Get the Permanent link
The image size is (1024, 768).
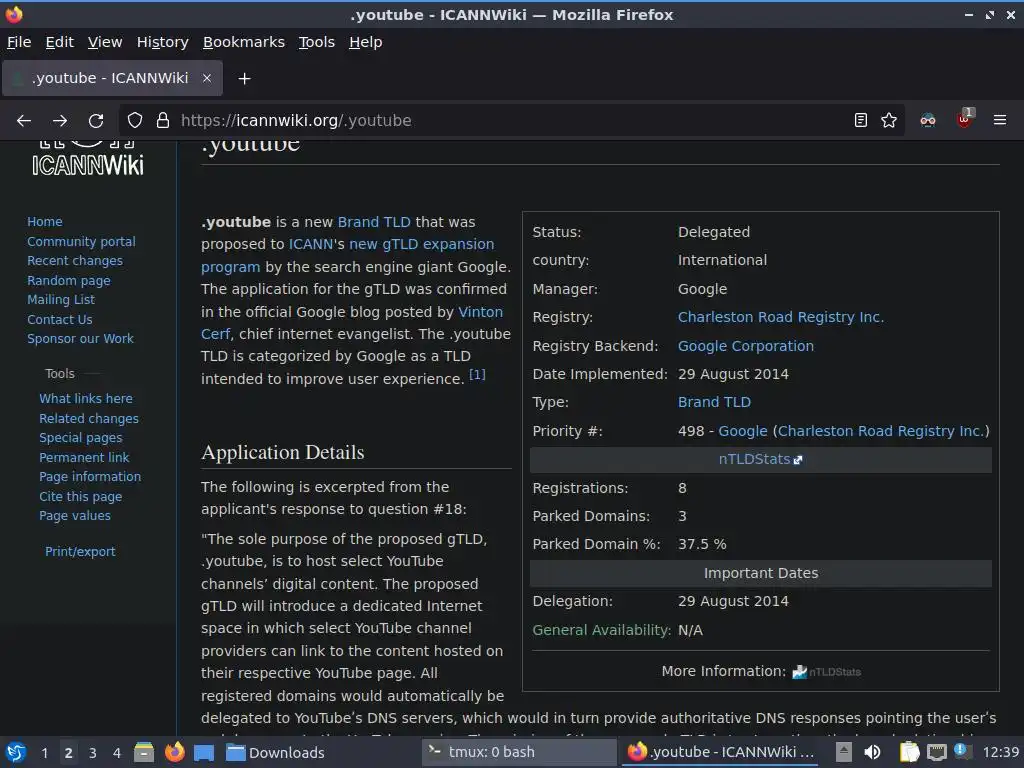(x=84, y=457)
